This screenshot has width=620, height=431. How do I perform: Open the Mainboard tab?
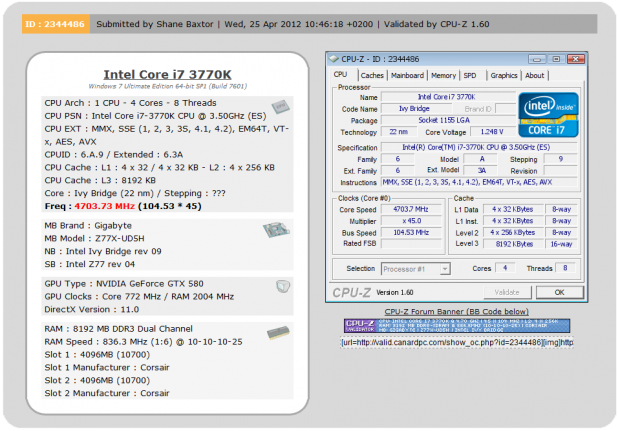(x=407, y=76)
